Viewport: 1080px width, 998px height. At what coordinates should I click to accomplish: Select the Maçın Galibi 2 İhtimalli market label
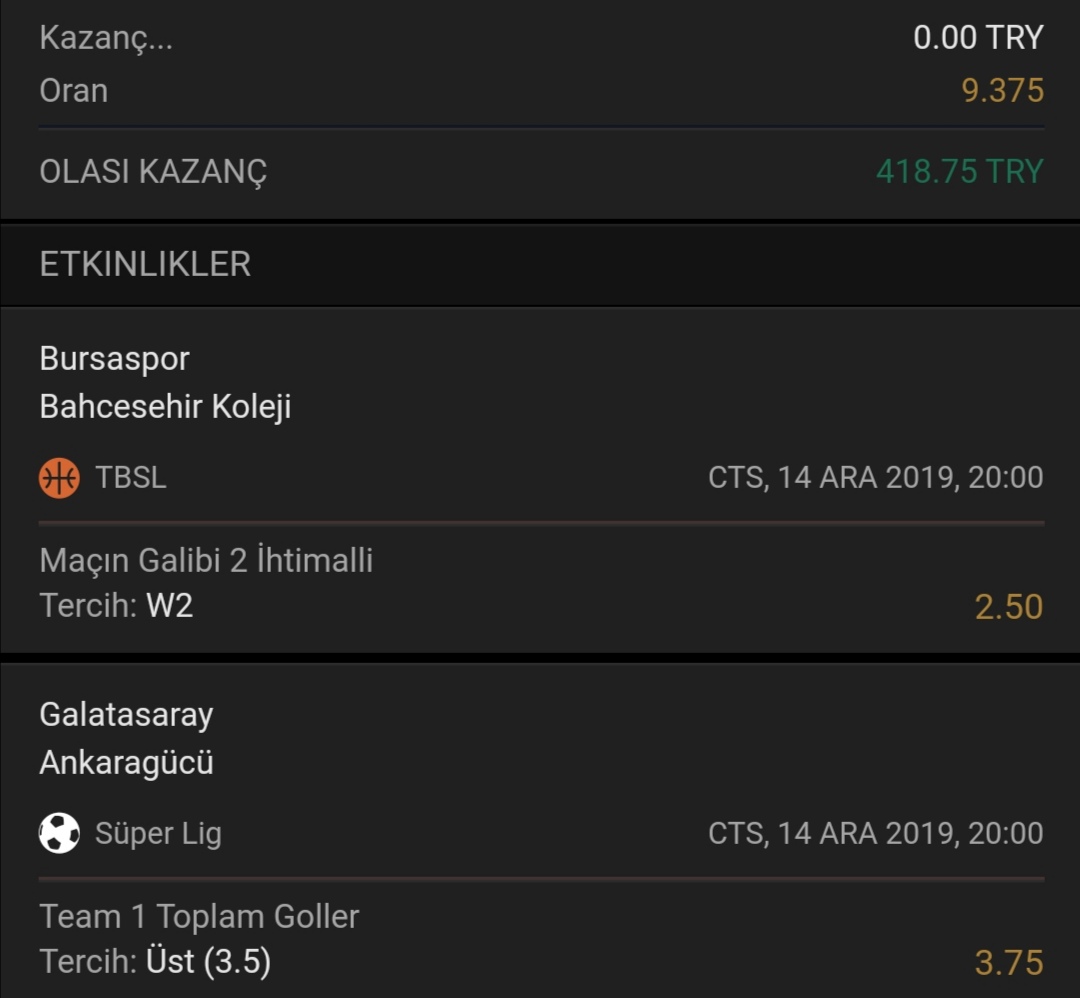point(206,560)
